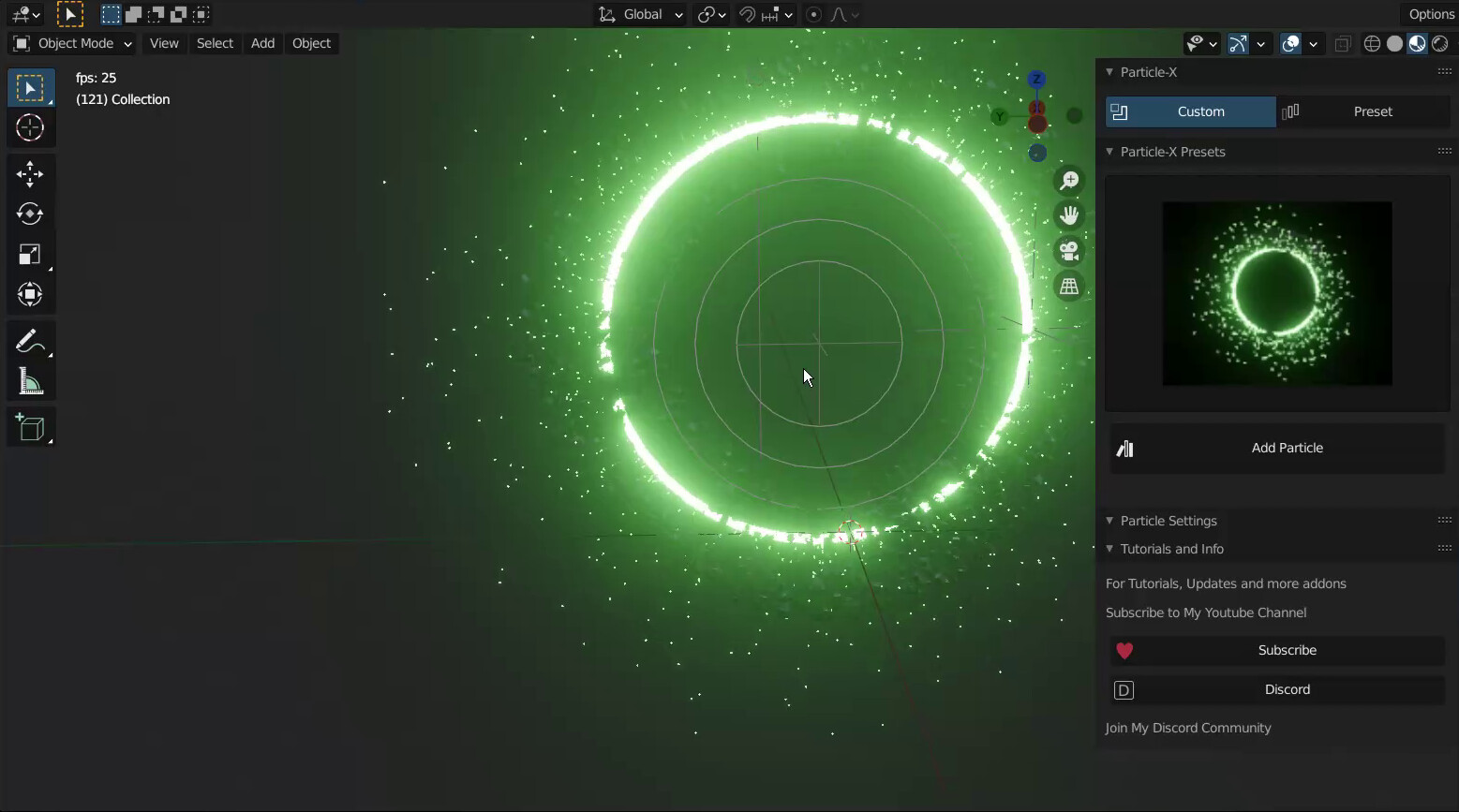
Task: Open the View menu
Action: (164, 43)
